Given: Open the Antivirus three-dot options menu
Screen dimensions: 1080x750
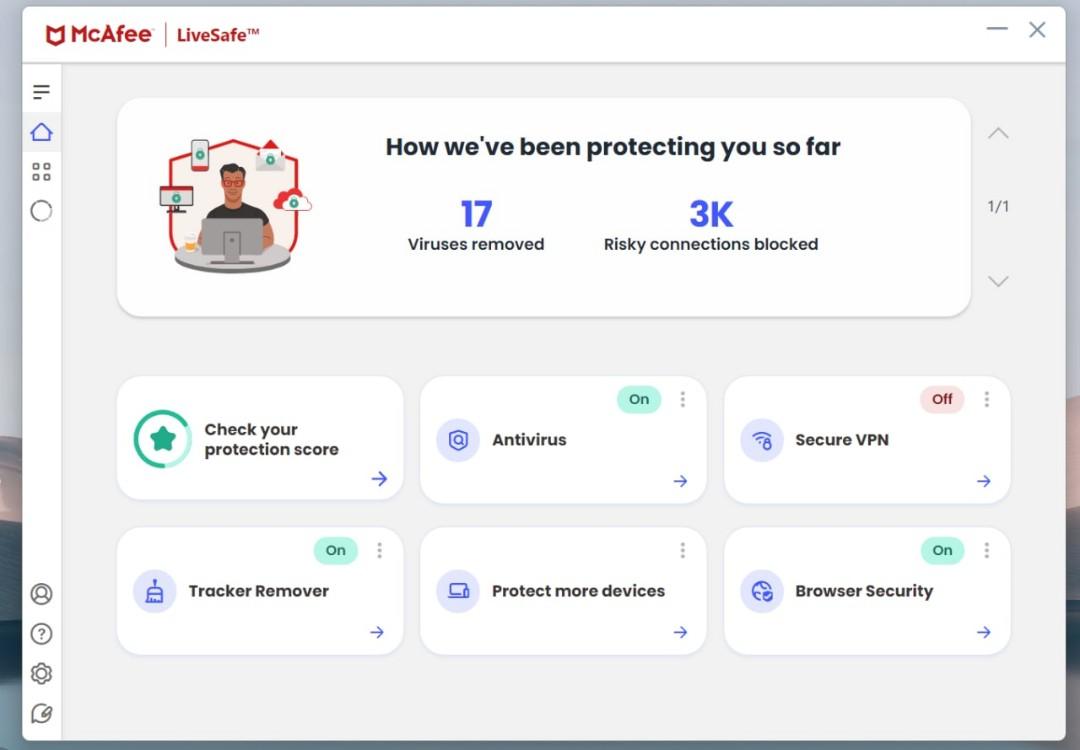Looking at the screenshot, I should pos(683,399).
